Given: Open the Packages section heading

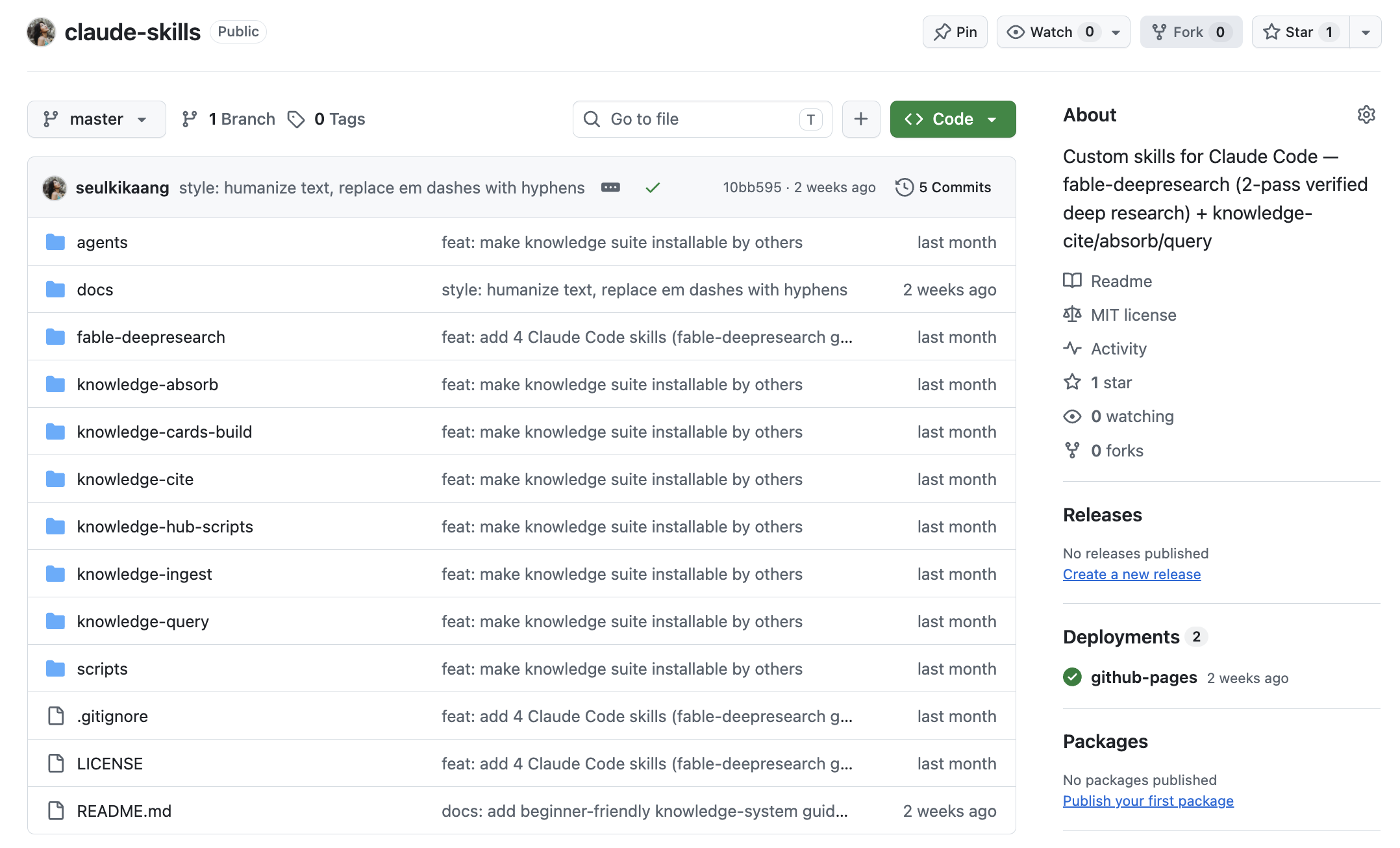Looking at the screenshot, I should (1105, 742).
